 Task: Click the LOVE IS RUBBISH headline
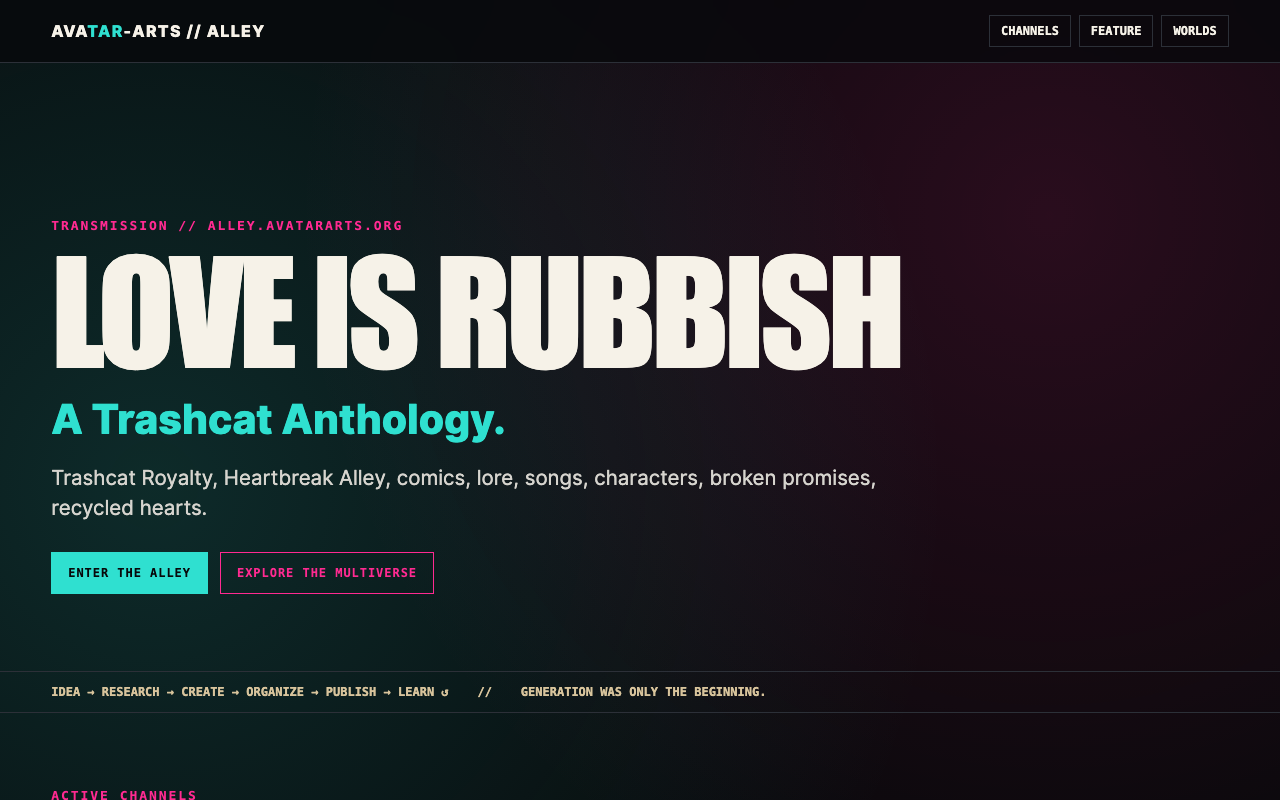pyautogui.click(x=477, y=313)
